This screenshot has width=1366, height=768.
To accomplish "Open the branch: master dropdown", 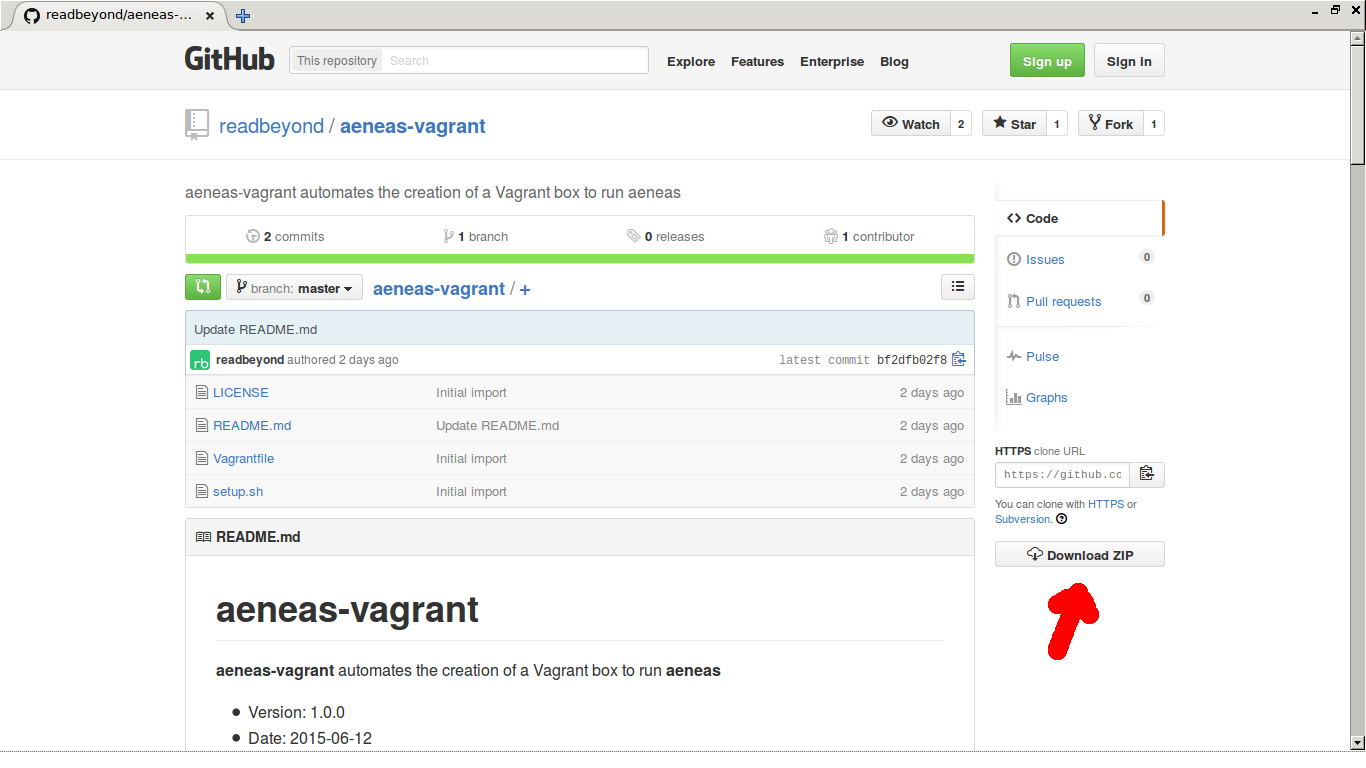I will (x=294, y=287).
